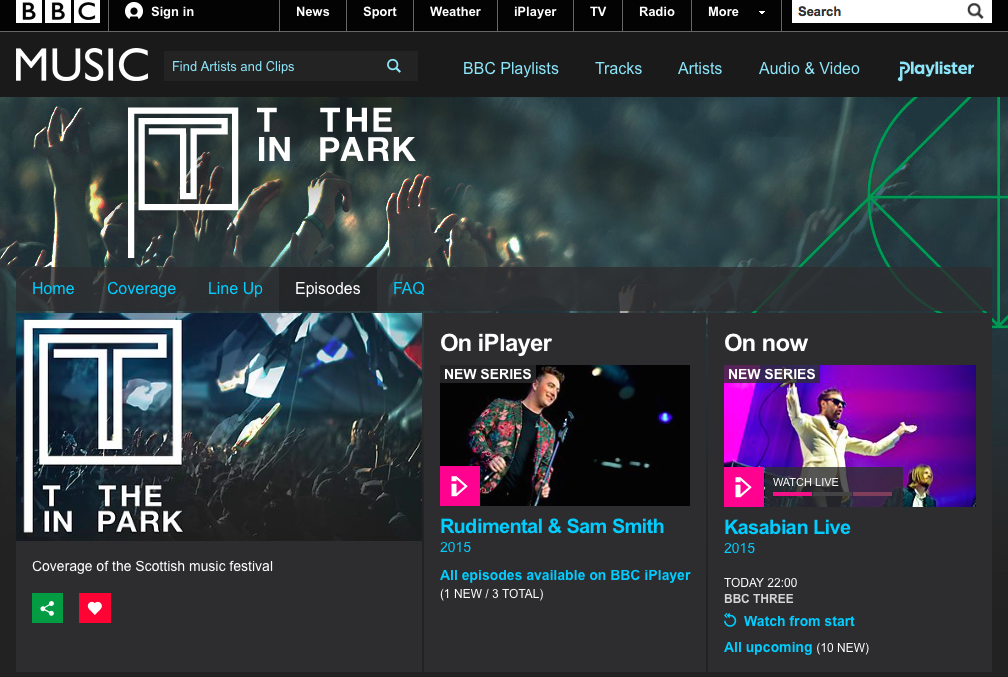Click the top BBC search magnifier icon
The height and width of the screenshot is (677, 1008).
click(975, 11)
